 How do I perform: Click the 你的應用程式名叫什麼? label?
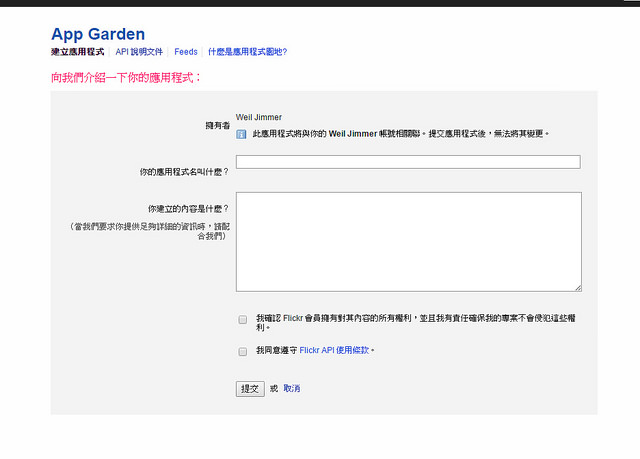click(184, 172)
